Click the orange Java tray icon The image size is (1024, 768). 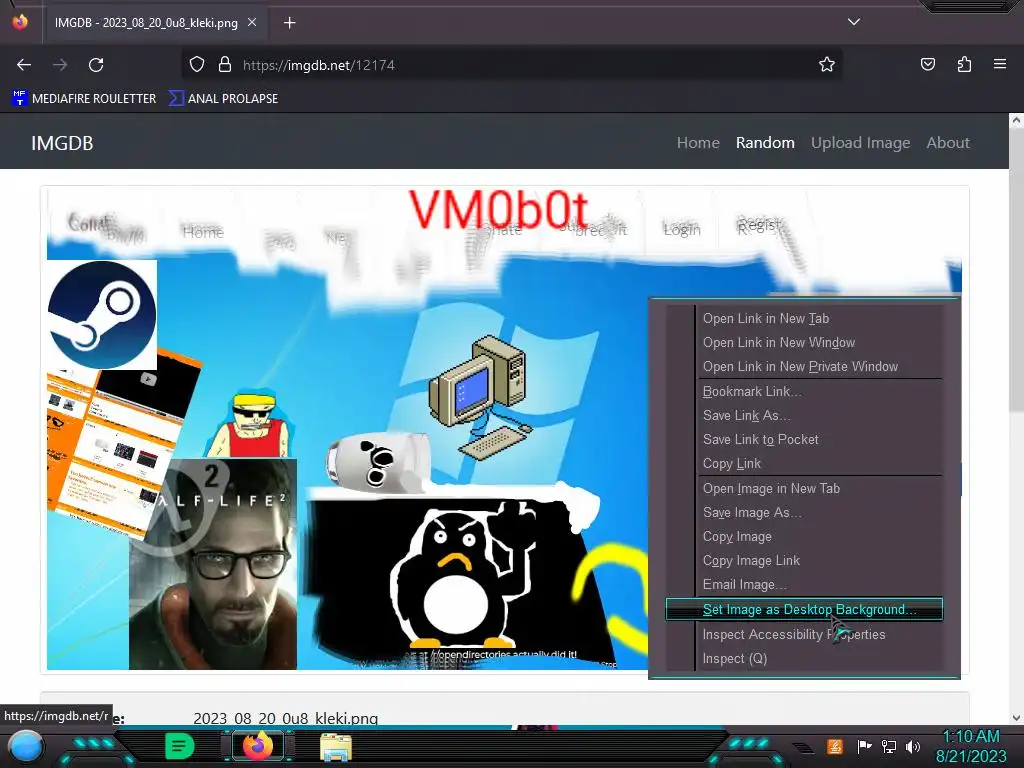point(835,746)
